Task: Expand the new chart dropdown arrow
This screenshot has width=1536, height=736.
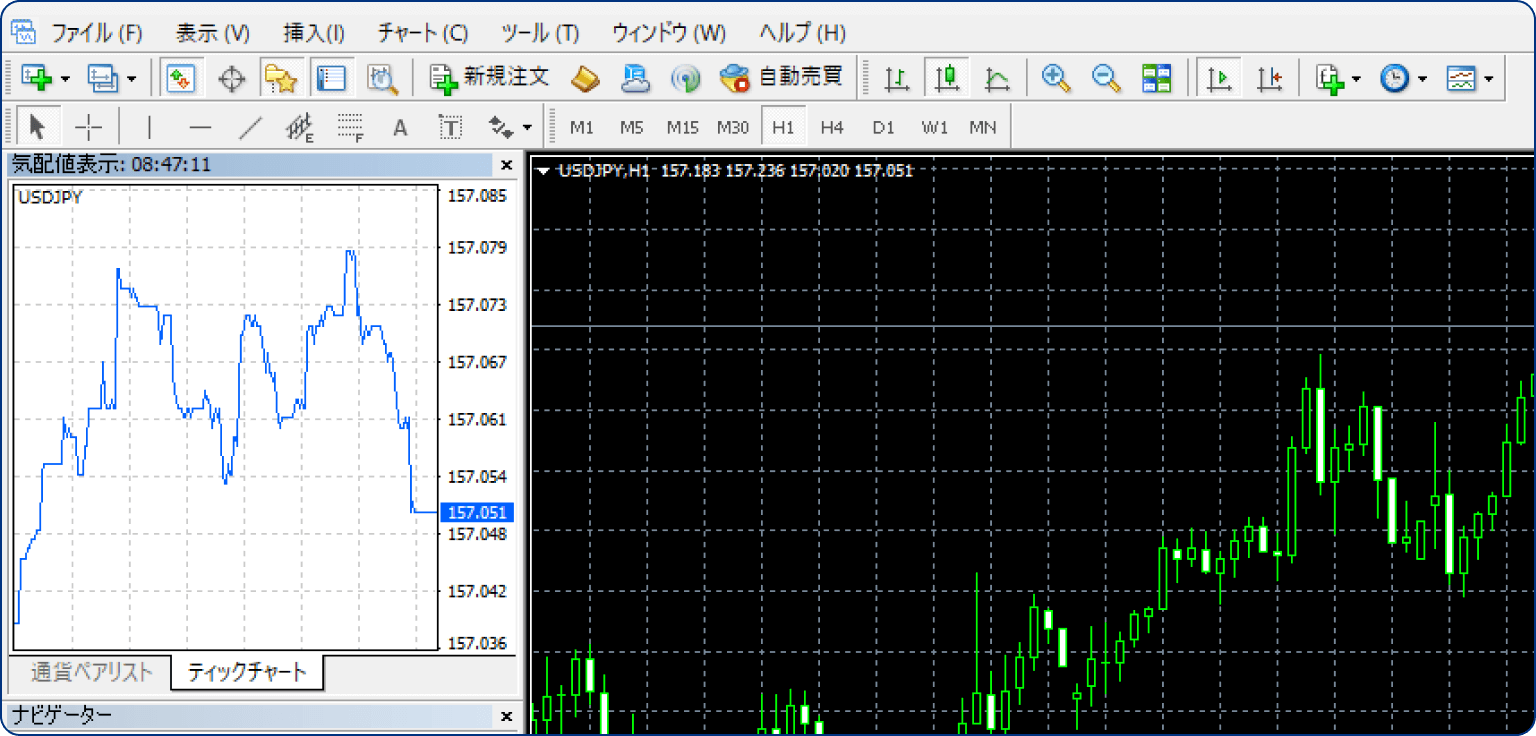Action: click(x=65, y=79)
